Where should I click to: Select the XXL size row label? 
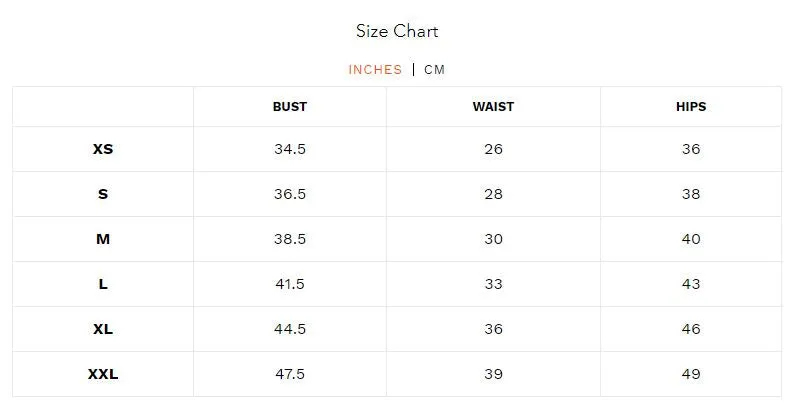103,374
